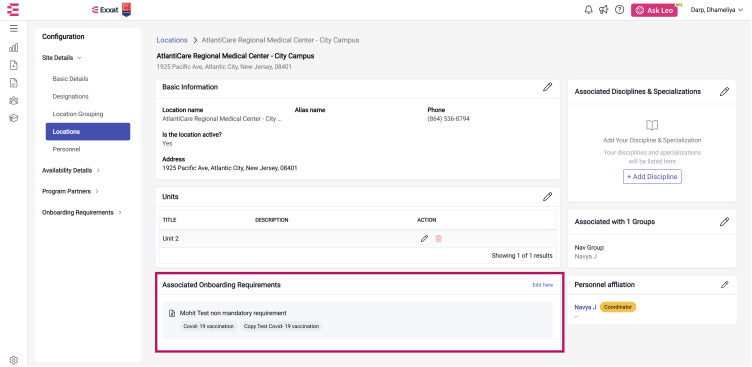Select the Personnel menu item
Viewport: 752px width, 367px height.
coord(67,149)
